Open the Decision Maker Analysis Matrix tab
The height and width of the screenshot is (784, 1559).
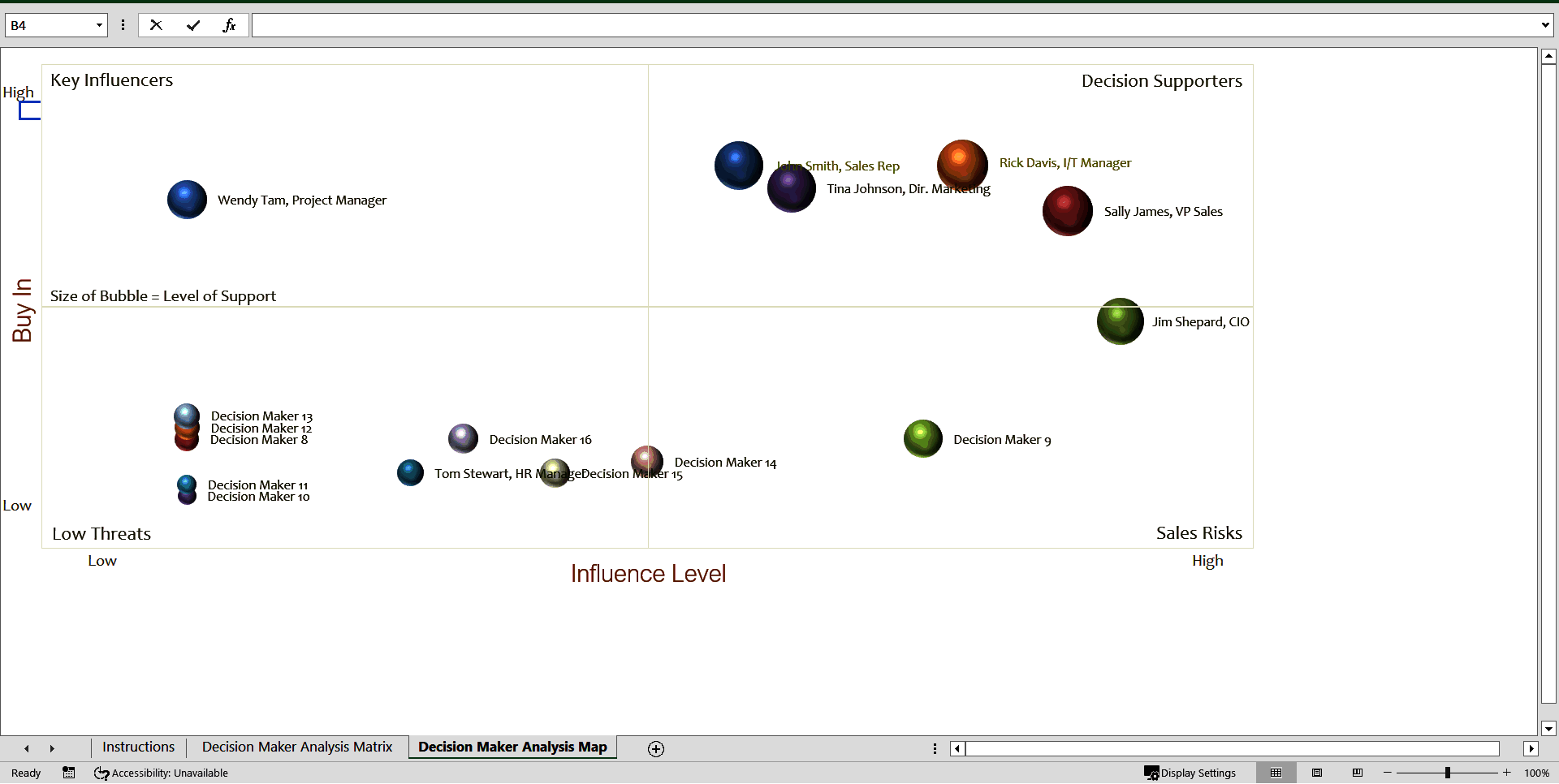(296, 747)
